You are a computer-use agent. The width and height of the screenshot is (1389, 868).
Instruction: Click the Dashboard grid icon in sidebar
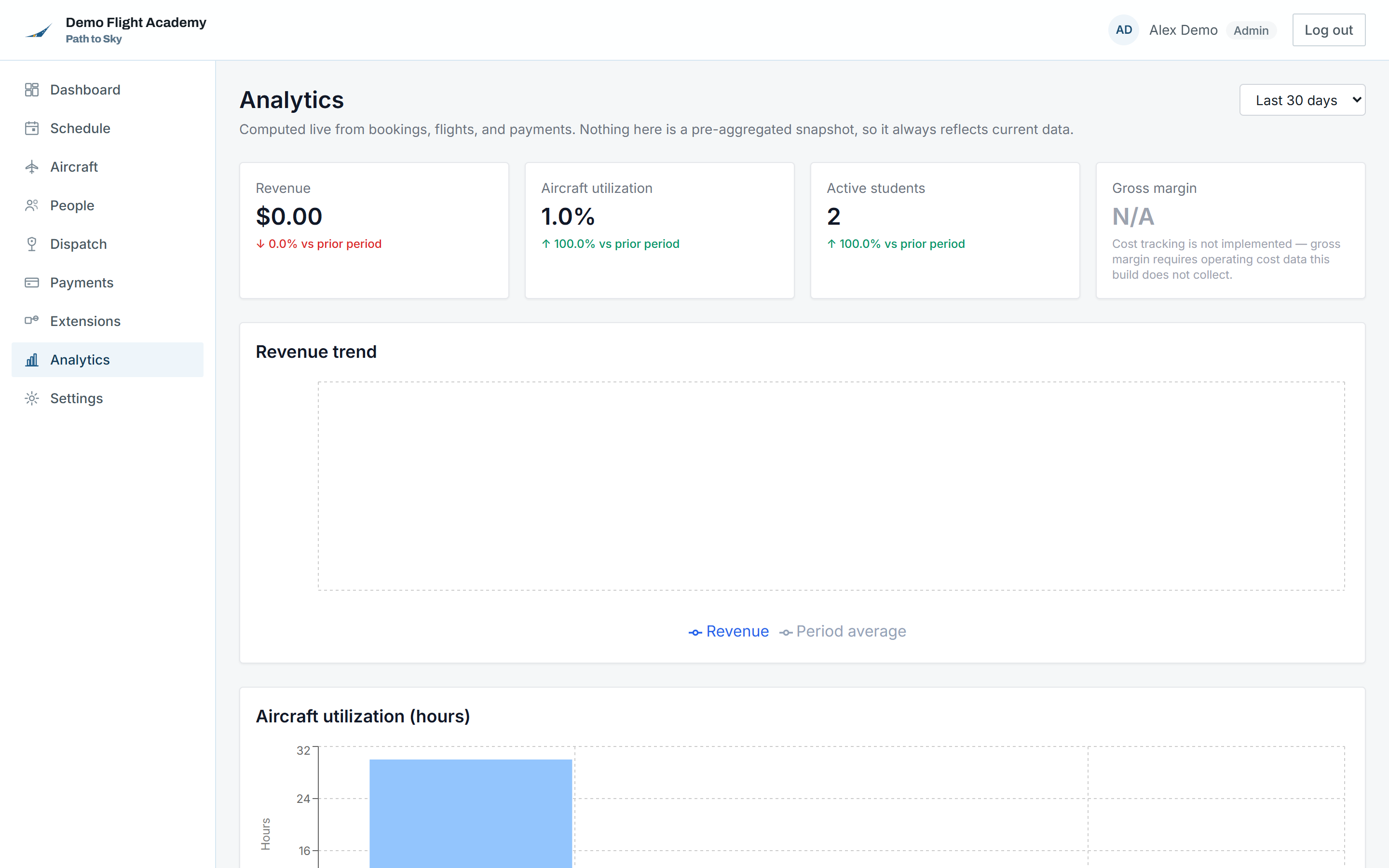pos(31,90)
